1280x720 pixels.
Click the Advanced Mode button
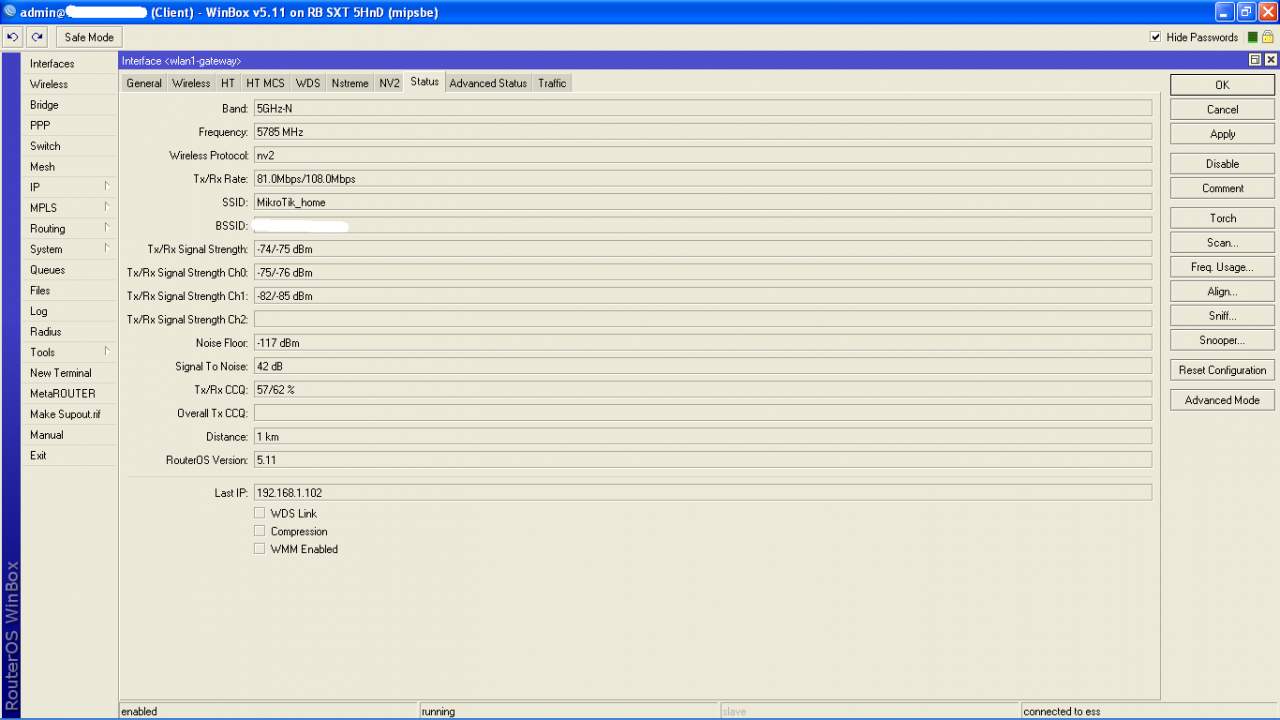(1222, 400)
